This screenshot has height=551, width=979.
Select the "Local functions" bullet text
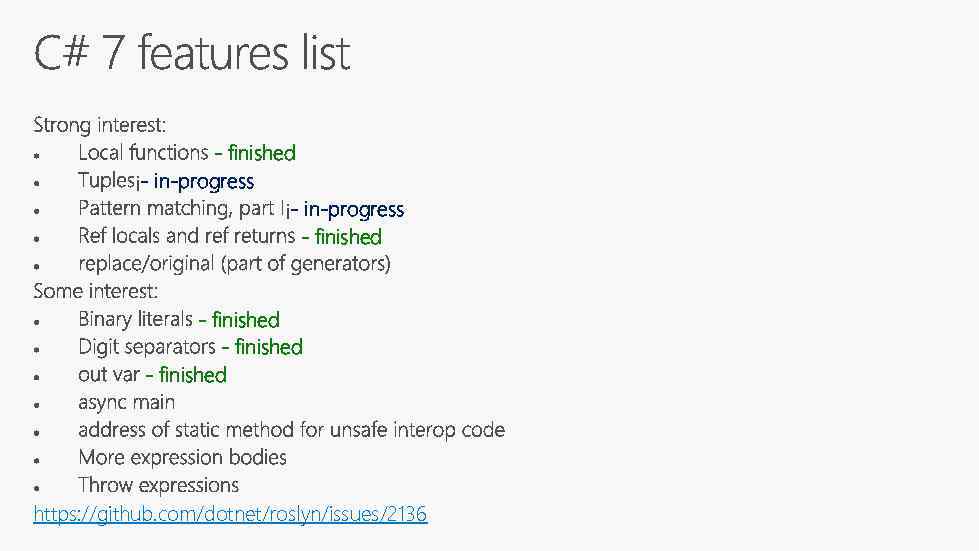click(143, 153)
